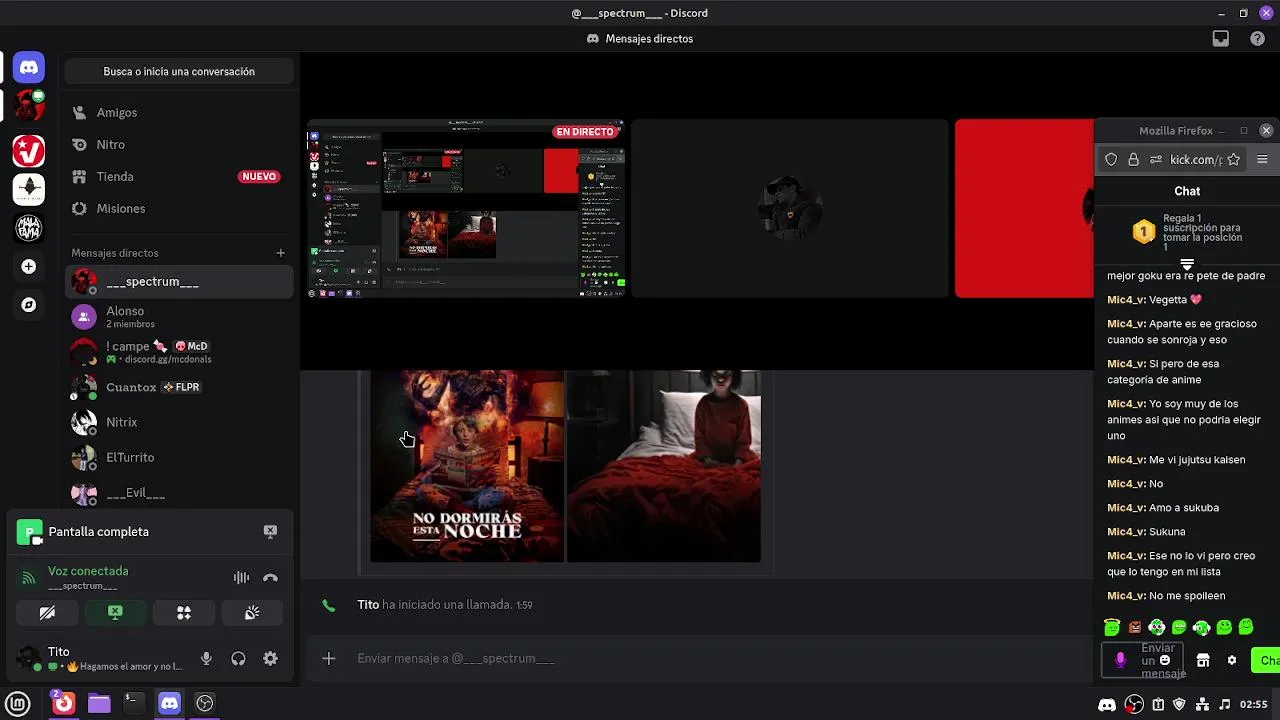
Task: Disconnect from the voice call
Action: pos(270,578)
